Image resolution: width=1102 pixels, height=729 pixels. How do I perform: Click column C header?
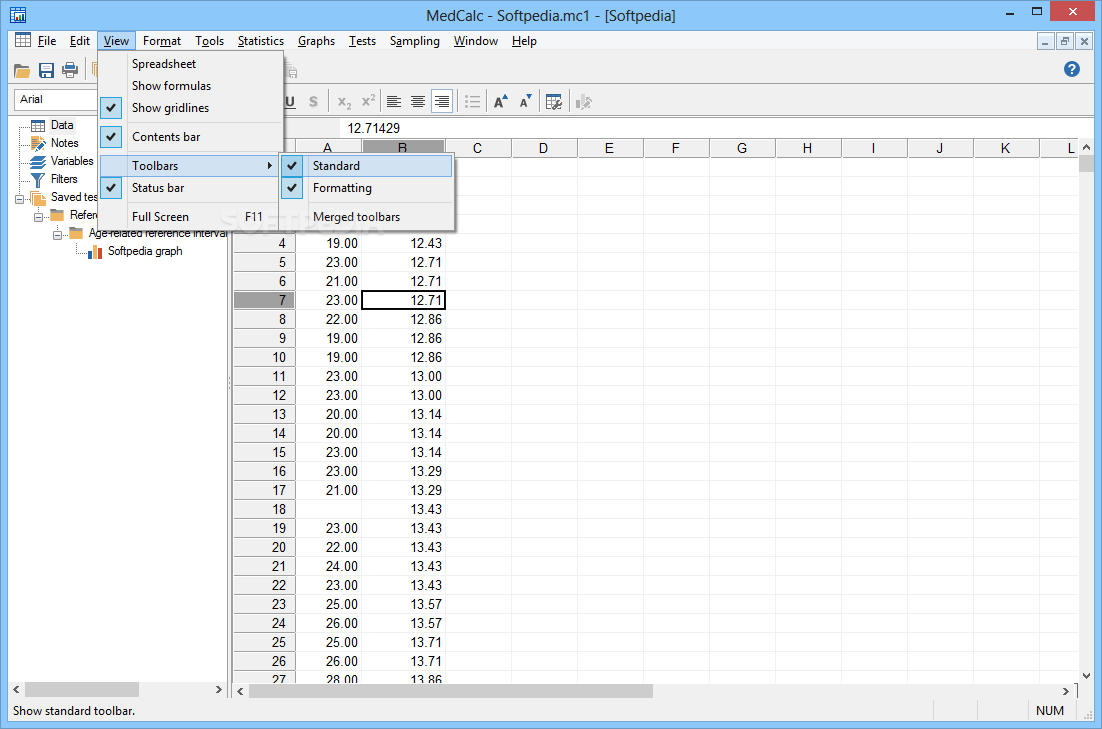coord(478,148)
